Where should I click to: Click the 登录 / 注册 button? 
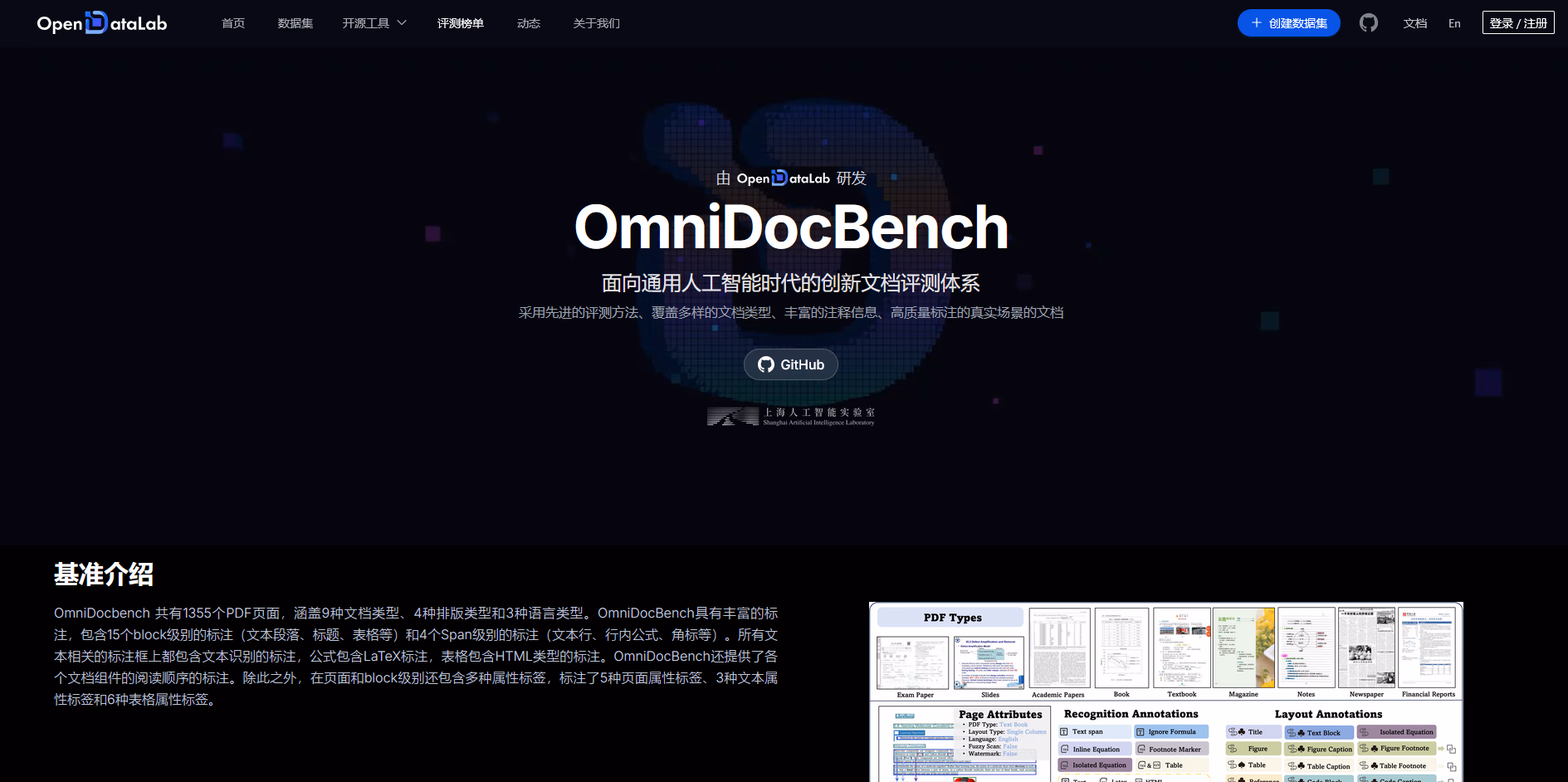(1518, 23)
